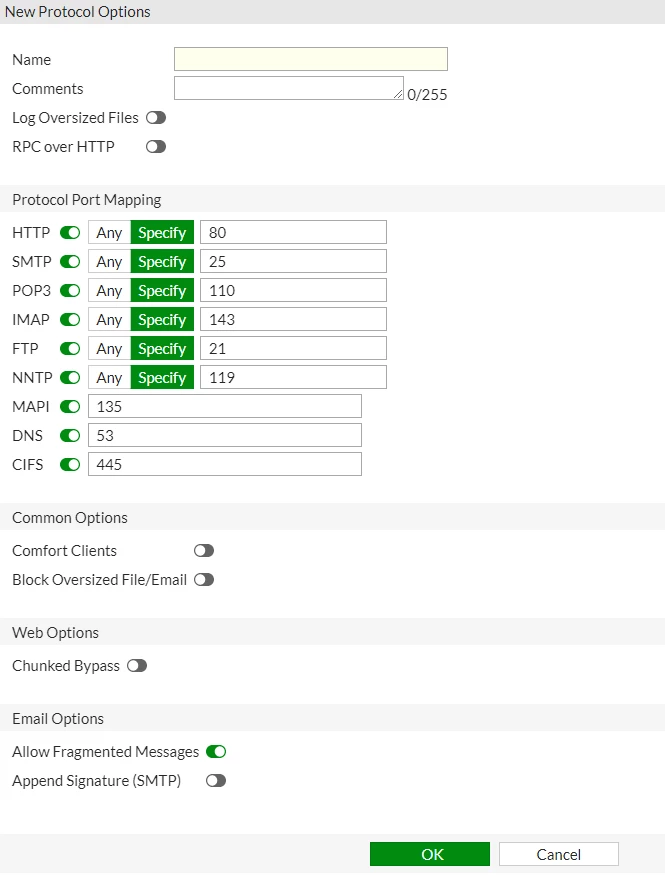Click the SMTP port field showing 25

tap(293, 262)
